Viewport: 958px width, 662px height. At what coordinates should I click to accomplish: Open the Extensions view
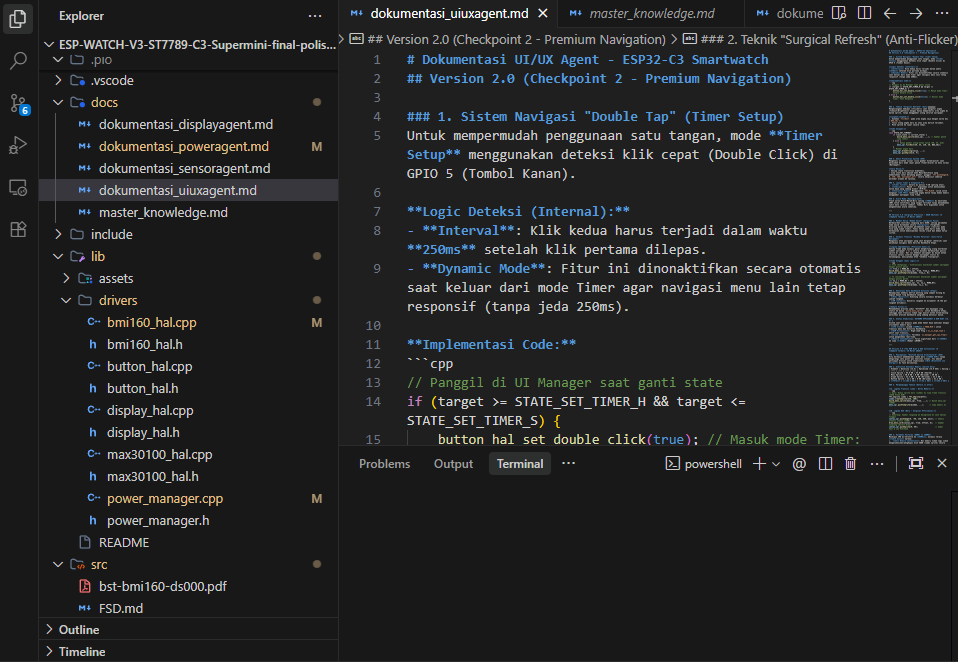pos(18,229)
